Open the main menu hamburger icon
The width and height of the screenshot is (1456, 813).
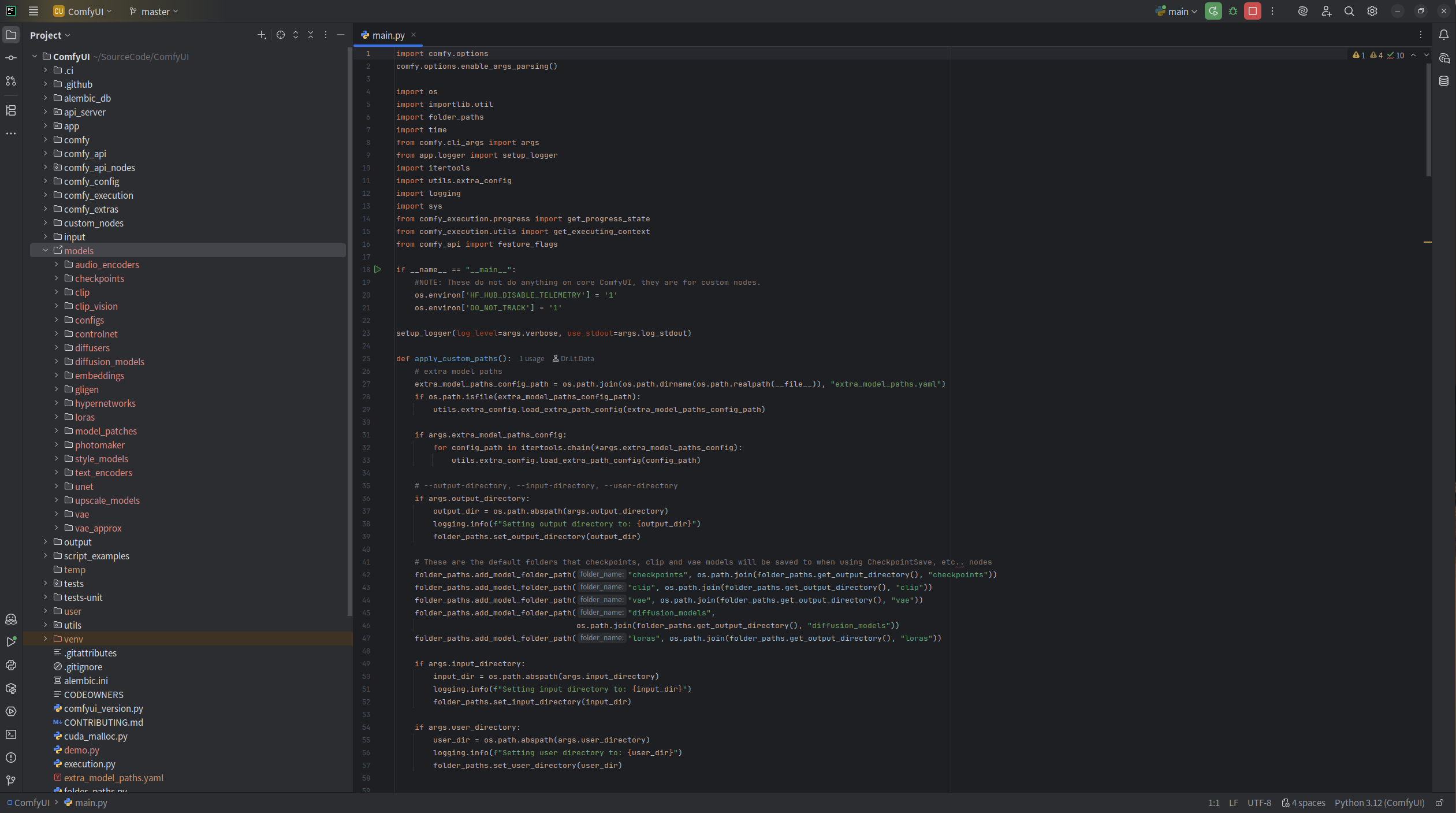[x=33, y=11]
